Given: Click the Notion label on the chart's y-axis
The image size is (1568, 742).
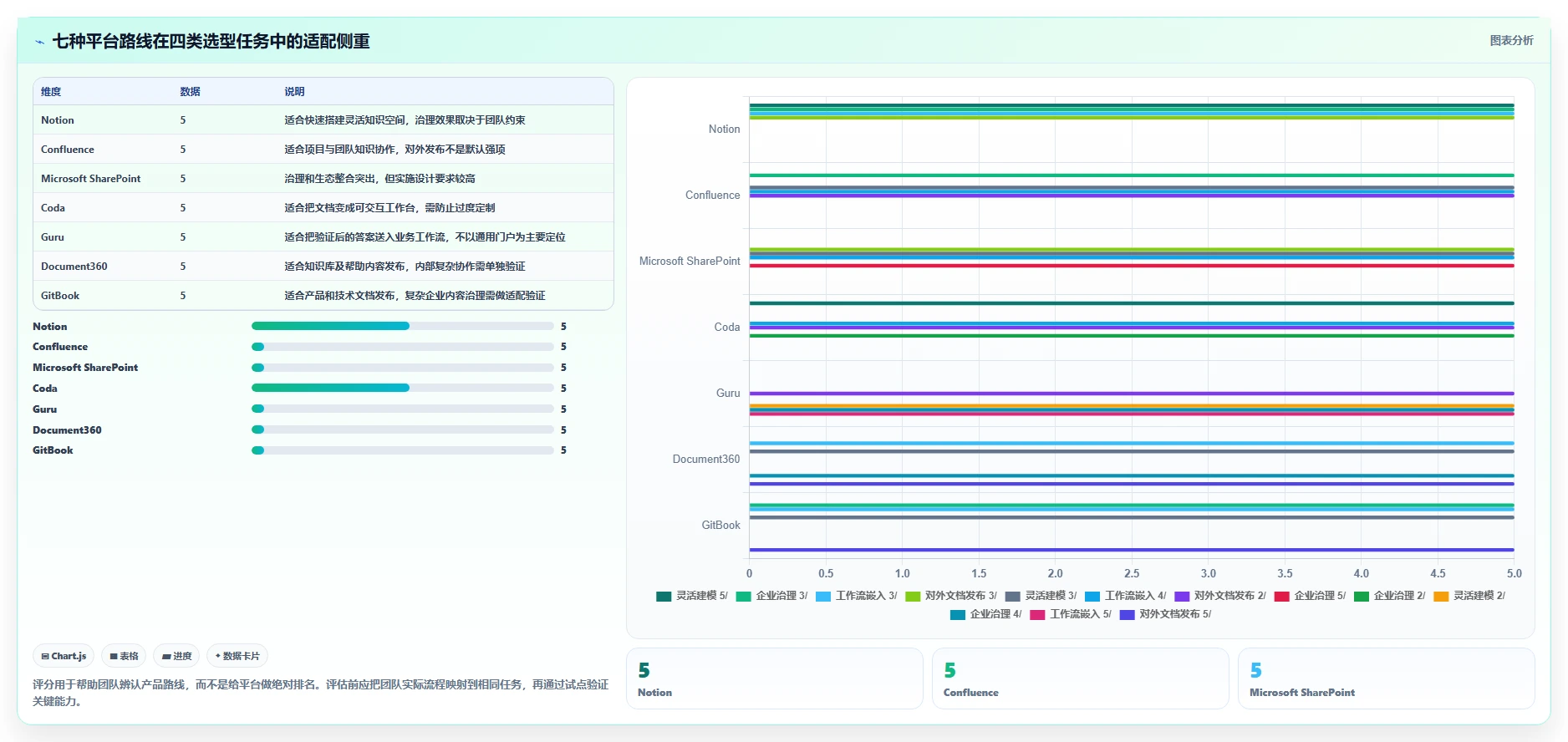Looking at the screenshot, I should (724, 129).
